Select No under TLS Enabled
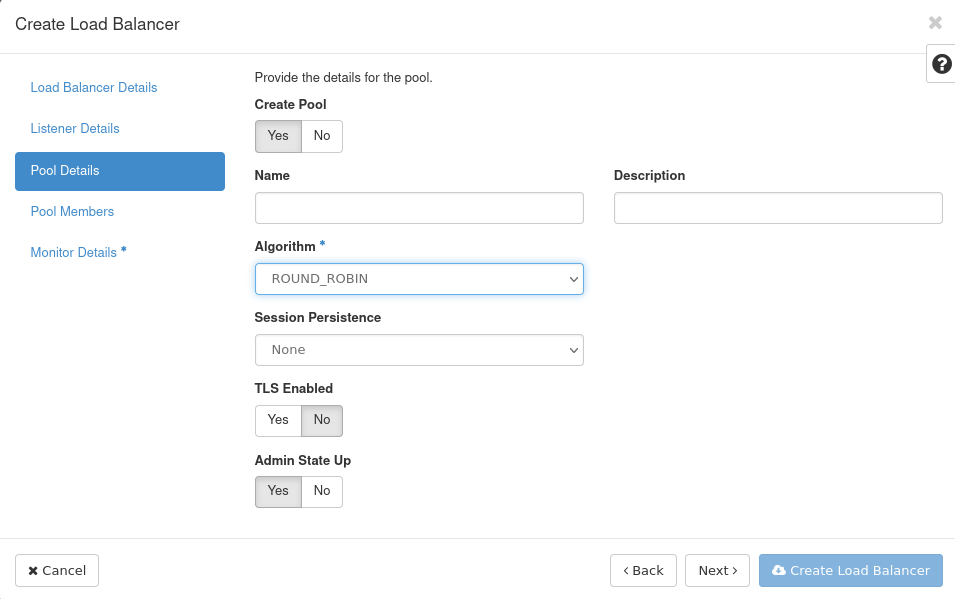This screenshot has height=599, width=955. tap(322, 420)
